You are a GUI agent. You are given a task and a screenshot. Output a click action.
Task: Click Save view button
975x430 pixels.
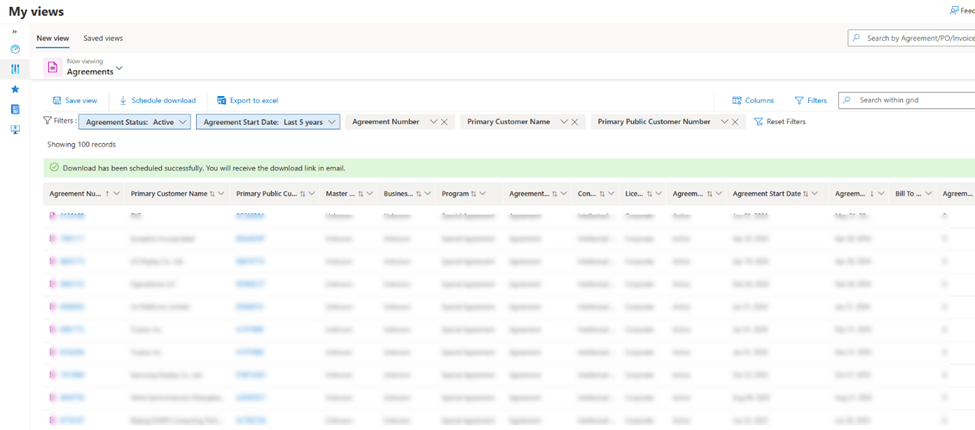tap(75, 100)
